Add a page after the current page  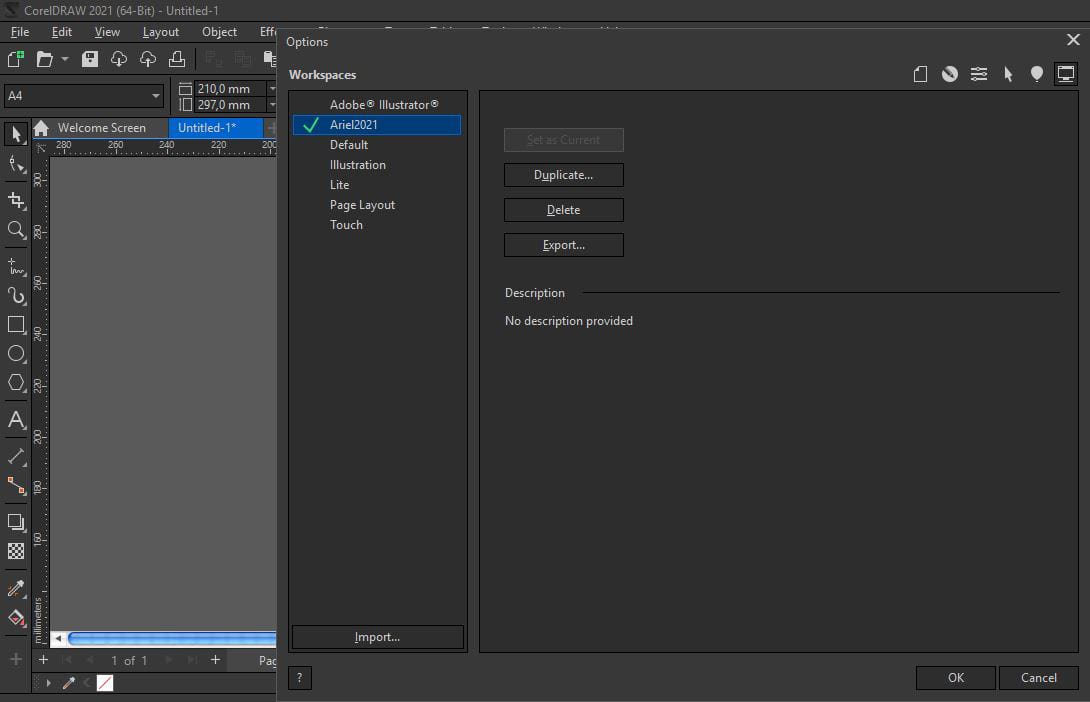tap(215, 660)
